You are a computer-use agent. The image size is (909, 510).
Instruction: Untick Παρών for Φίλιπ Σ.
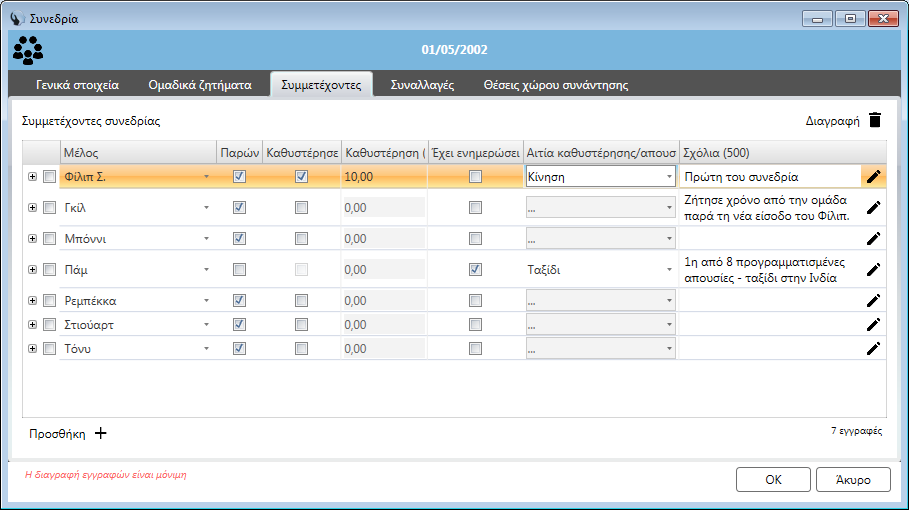pos(239,177)
